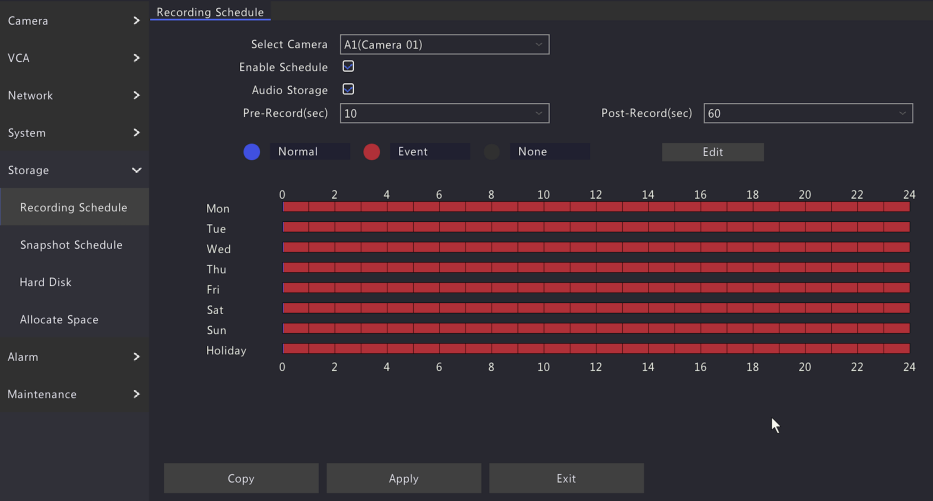Screen dimensions: 933x501
Task: Expand the Camera menu arrow
Action: point(136,21)
